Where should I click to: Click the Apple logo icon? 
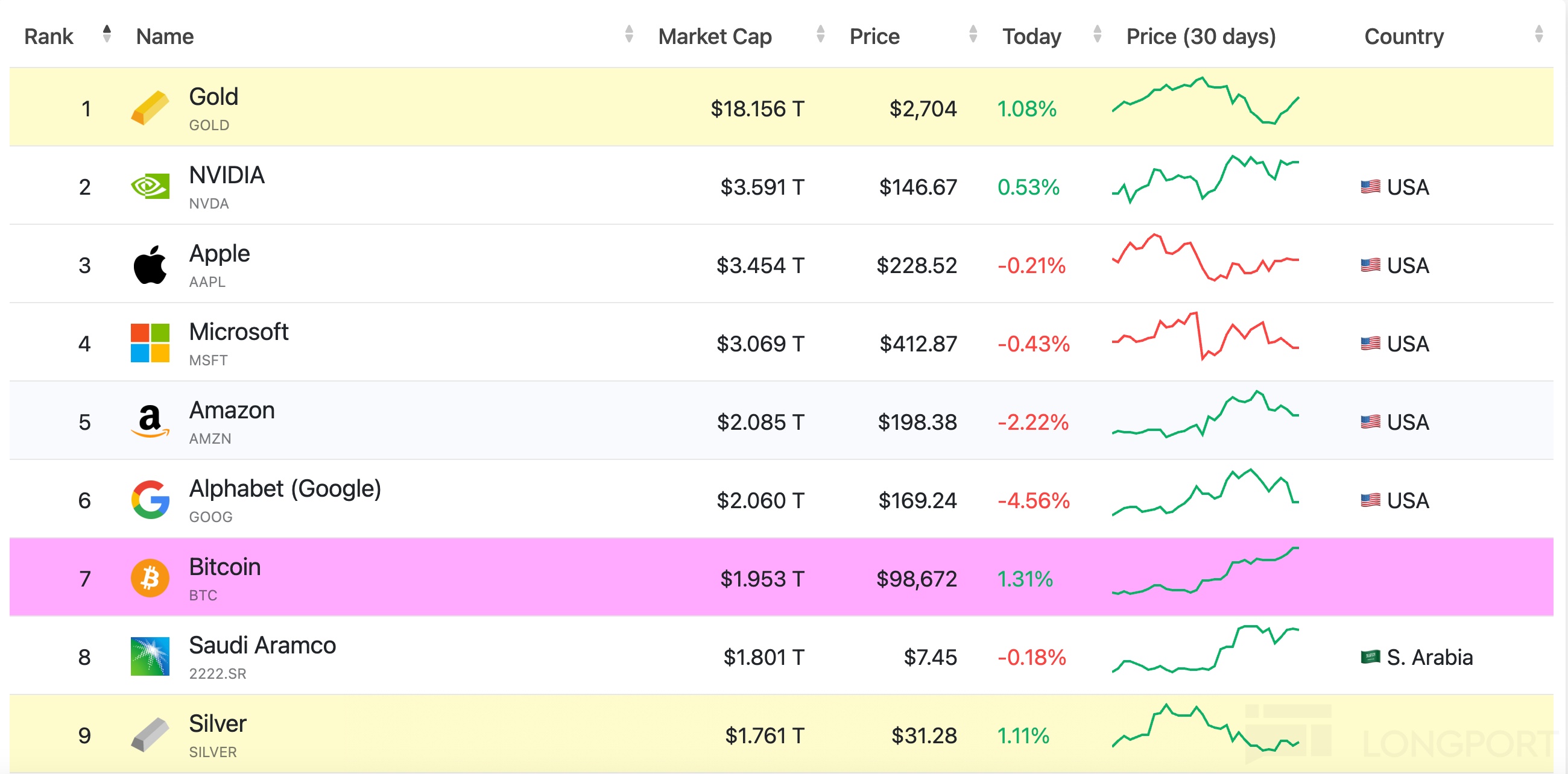pos(150,265)
